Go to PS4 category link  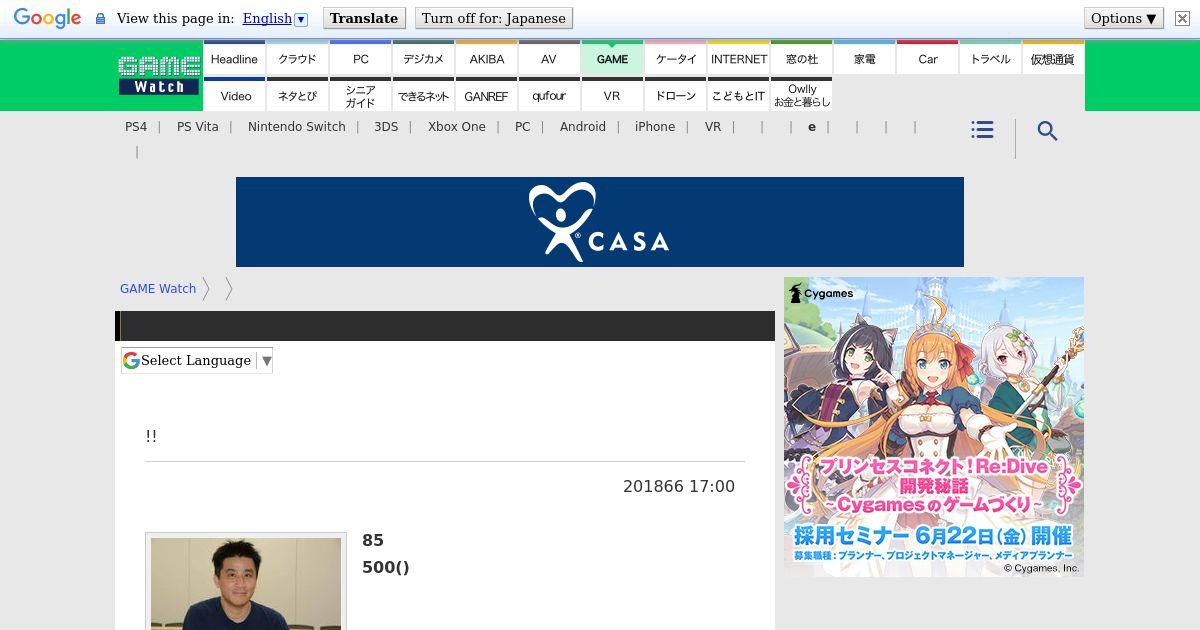[x=136, y=127]
